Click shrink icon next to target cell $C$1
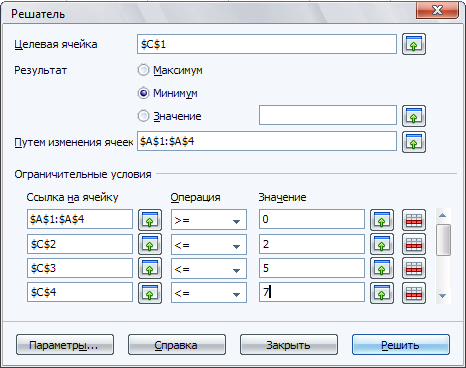Image resolution: width=466 pixels, height=368 pixels. click(414, 44)
